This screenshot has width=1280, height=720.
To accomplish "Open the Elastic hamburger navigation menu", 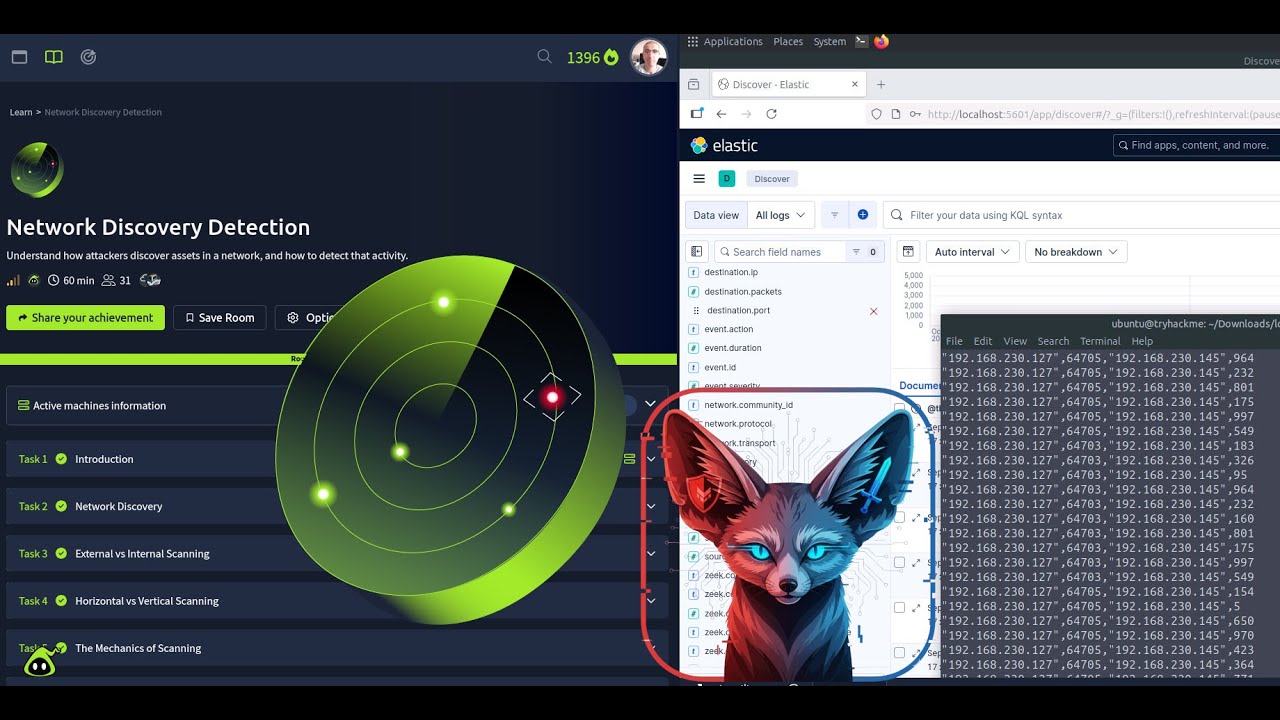I will (699, 179).
